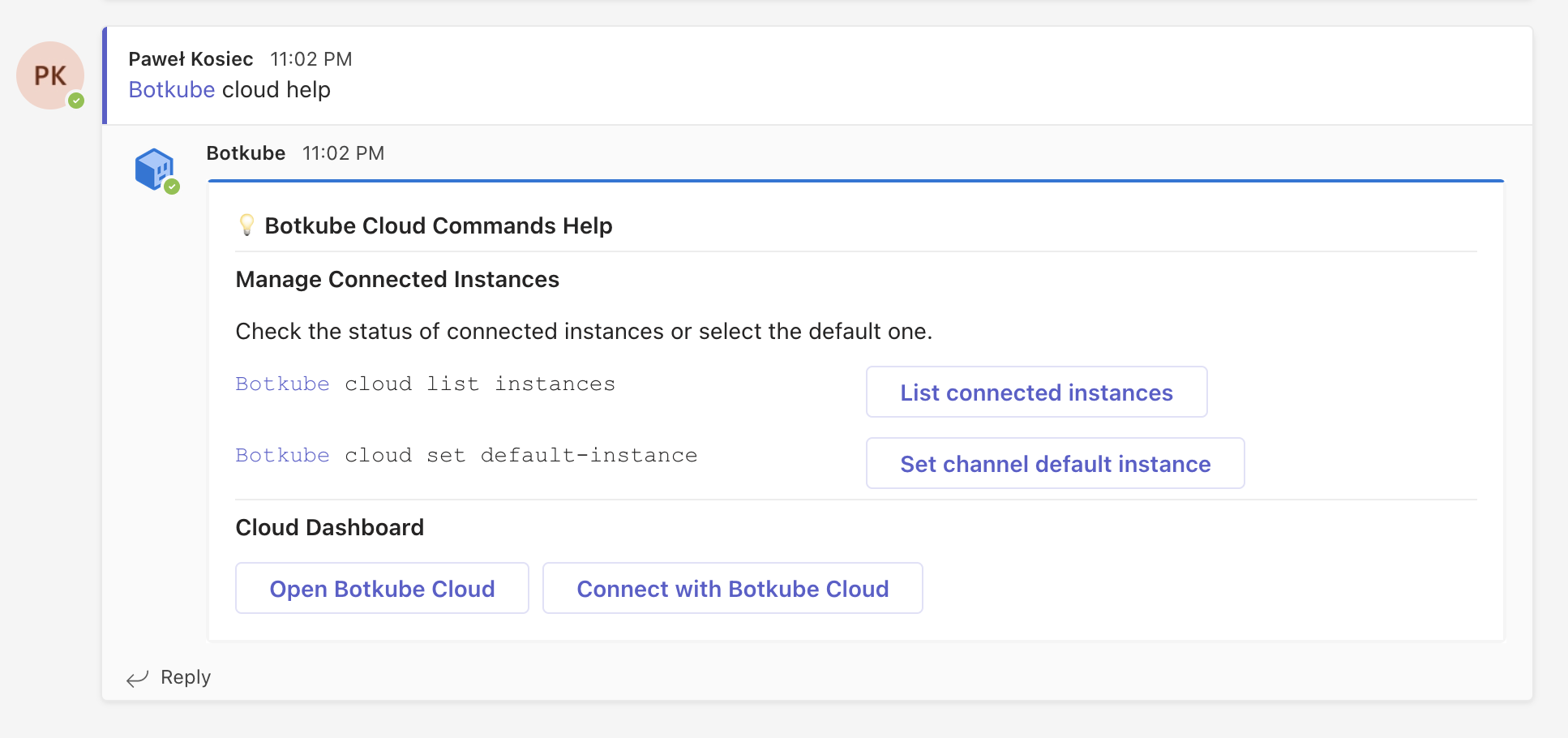Click Paweł's 11:02 PM timestamp
This screenshot has height=738, width=1568.
pos(311,59)
